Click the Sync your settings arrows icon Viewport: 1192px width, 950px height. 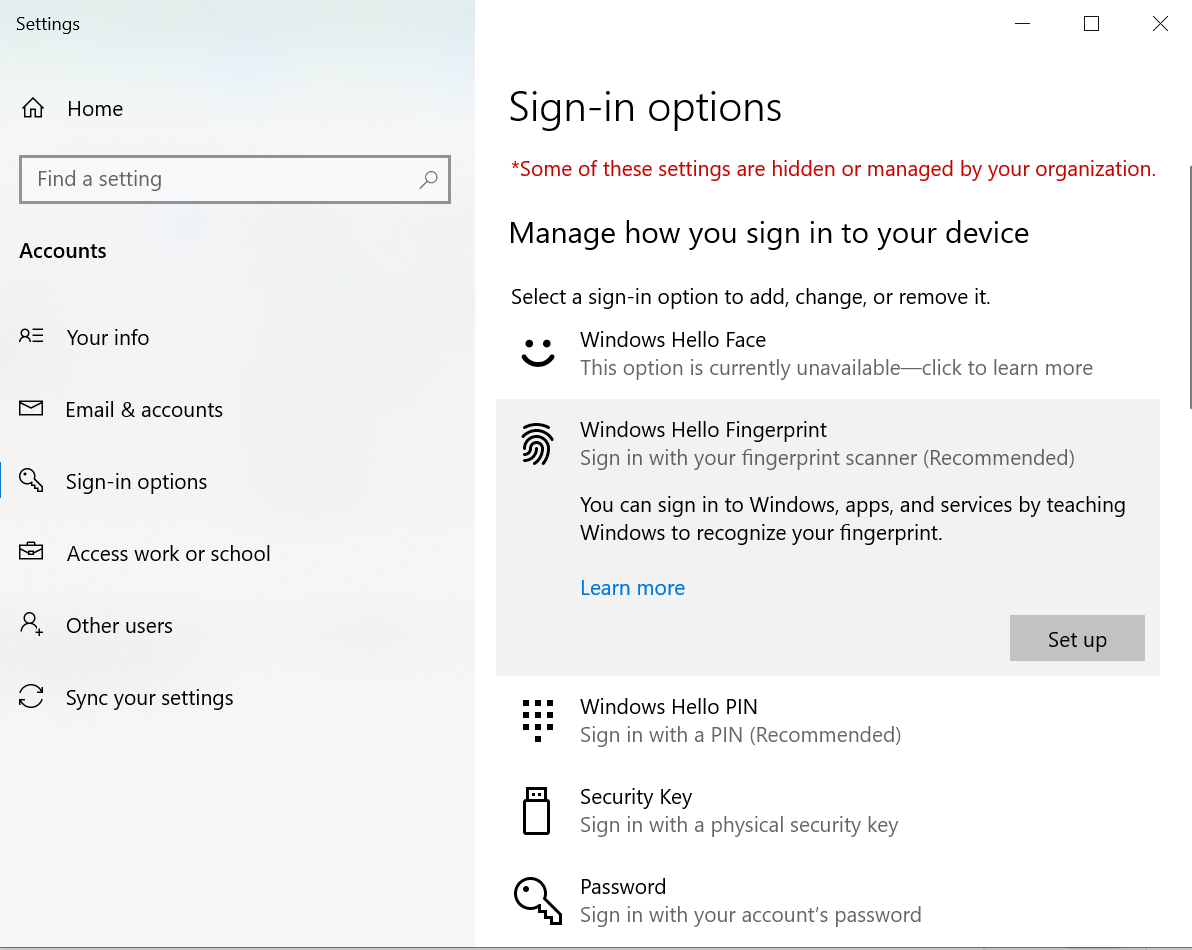point(31,696)
